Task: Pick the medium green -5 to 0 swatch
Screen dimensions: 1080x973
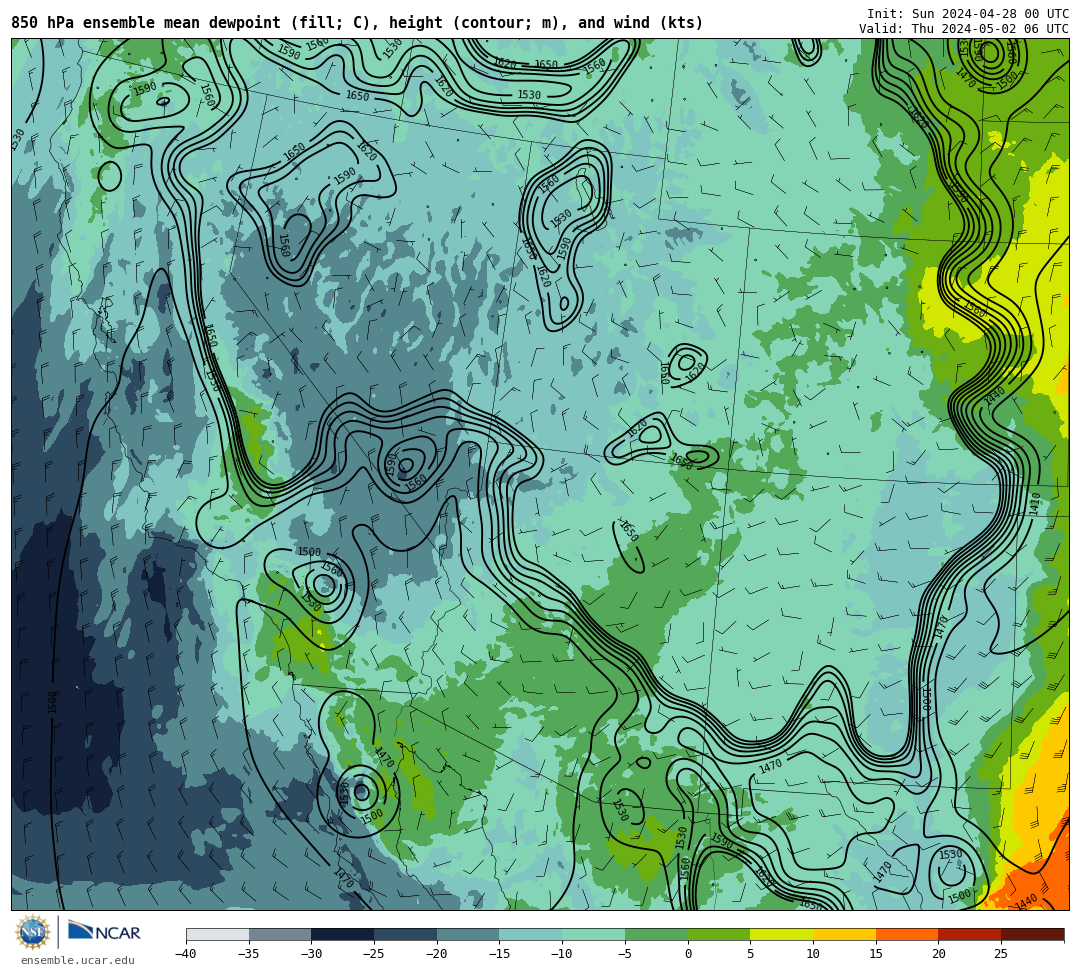Action: point(656,934)
